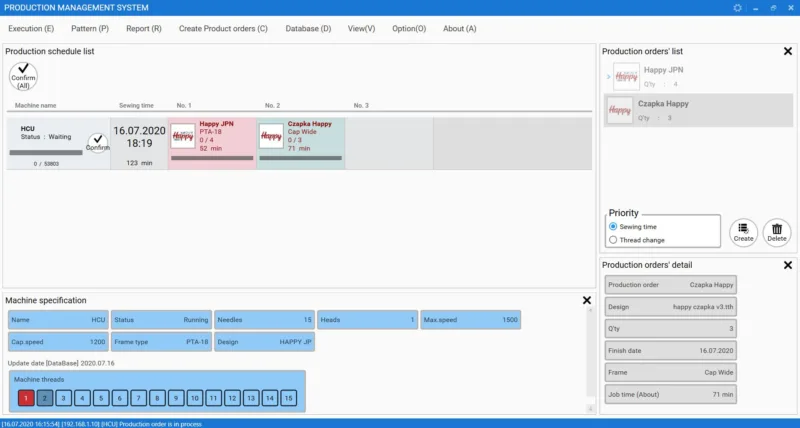Close the Production orders' list panel
The width and height of the screenshot is (800, 428).
[x=788, y=51]
